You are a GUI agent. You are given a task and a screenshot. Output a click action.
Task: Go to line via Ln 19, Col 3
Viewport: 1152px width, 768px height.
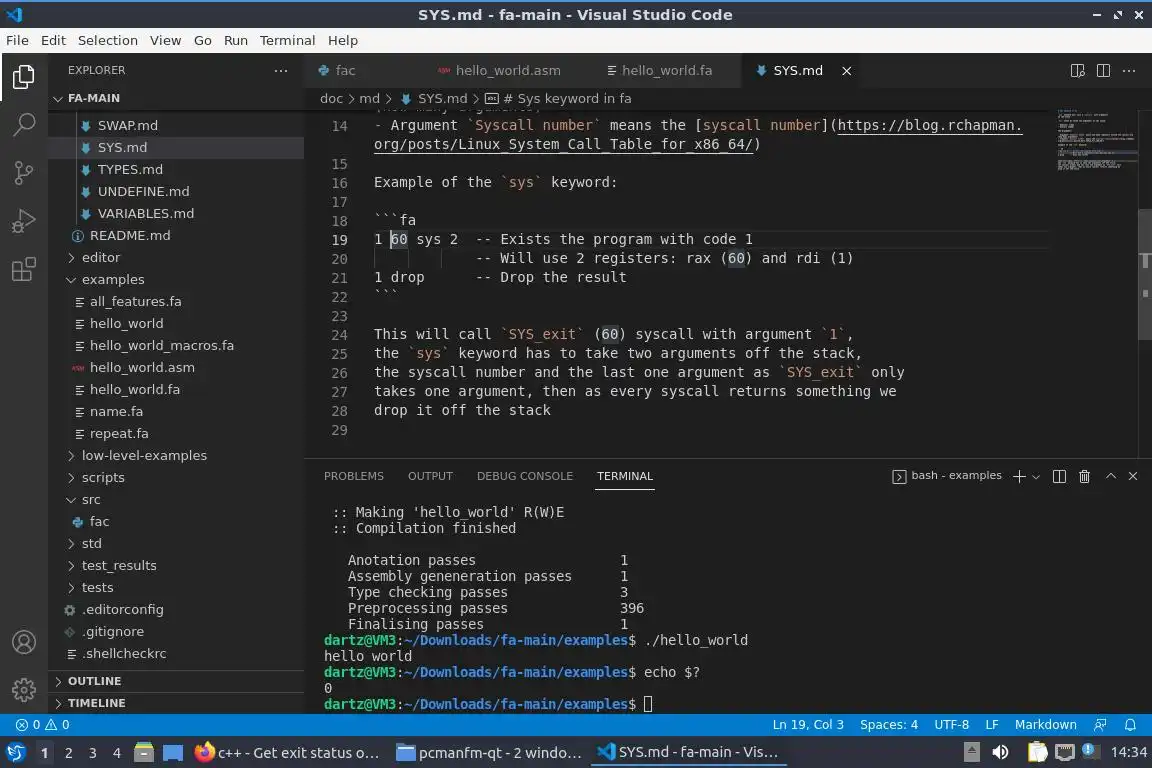807,725
